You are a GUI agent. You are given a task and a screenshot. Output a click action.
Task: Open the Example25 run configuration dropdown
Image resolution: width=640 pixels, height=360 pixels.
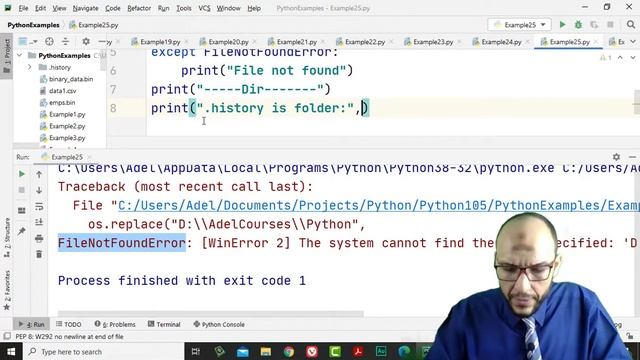click(519, 25)
